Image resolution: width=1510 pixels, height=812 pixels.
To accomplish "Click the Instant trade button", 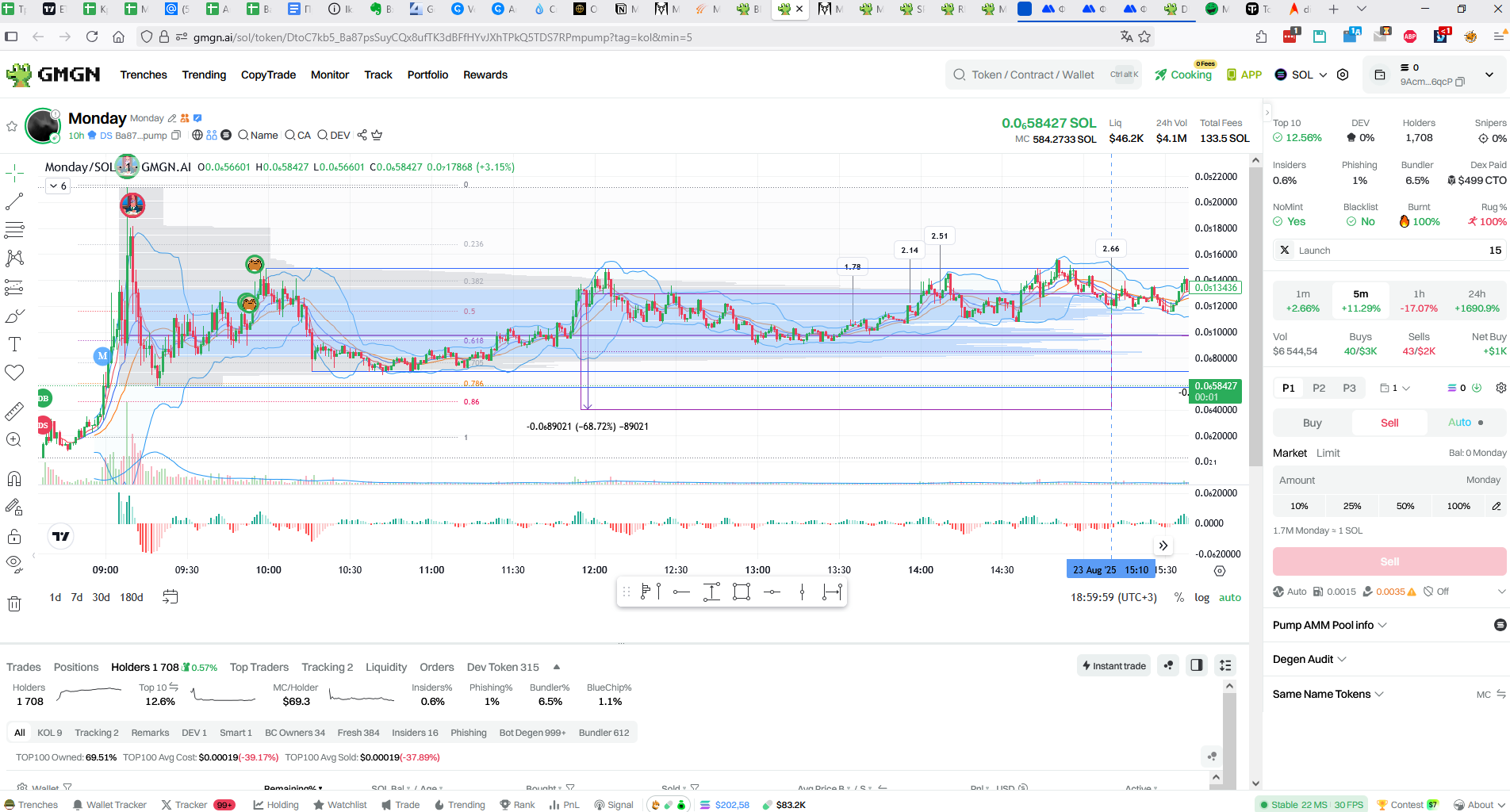I will click(1113, 665).
